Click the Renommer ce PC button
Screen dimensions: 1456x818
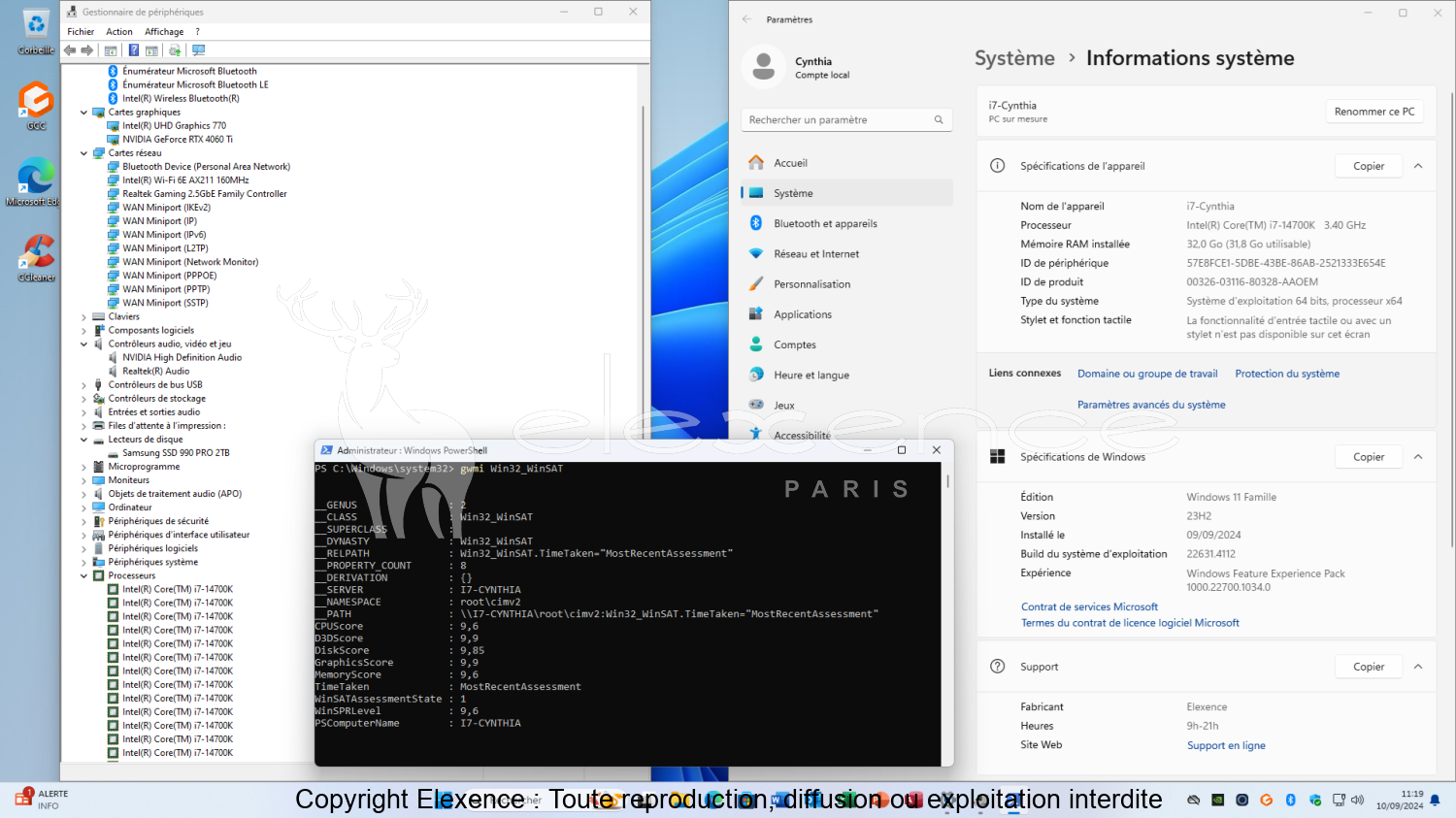1373,112
